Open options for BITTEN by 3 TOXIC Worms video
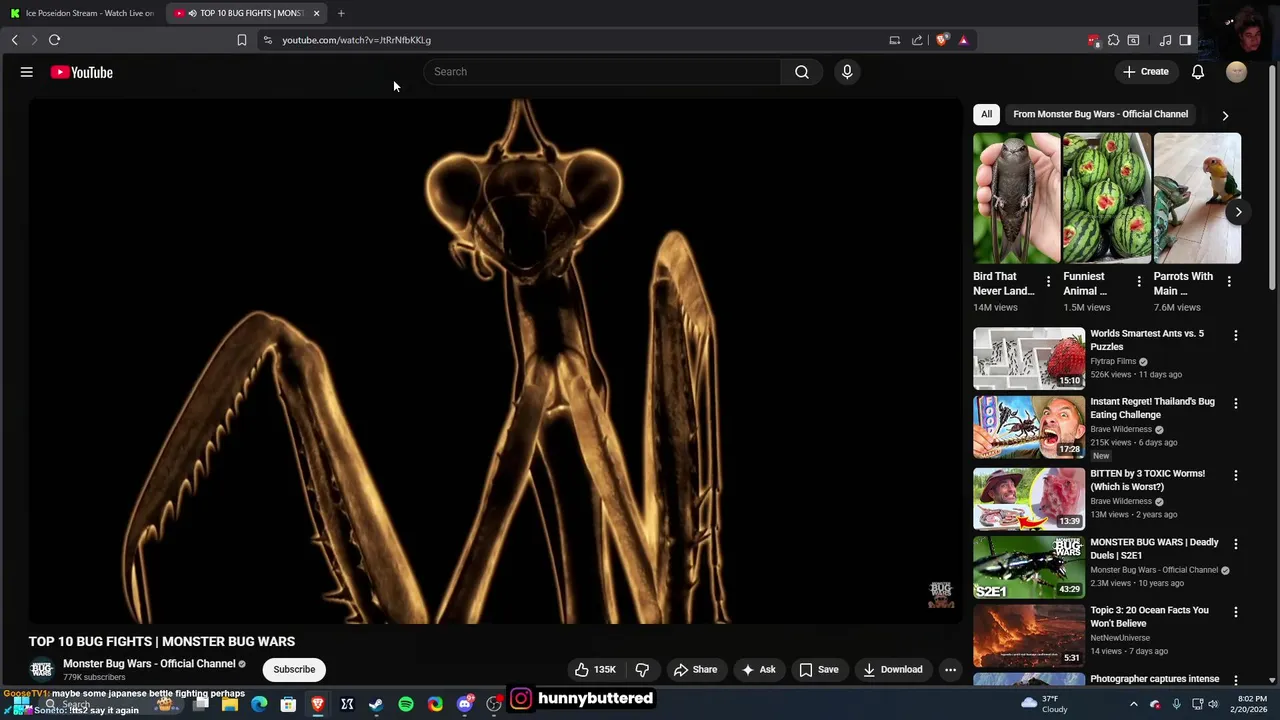1280x720 pixels. pos(1235,476)
